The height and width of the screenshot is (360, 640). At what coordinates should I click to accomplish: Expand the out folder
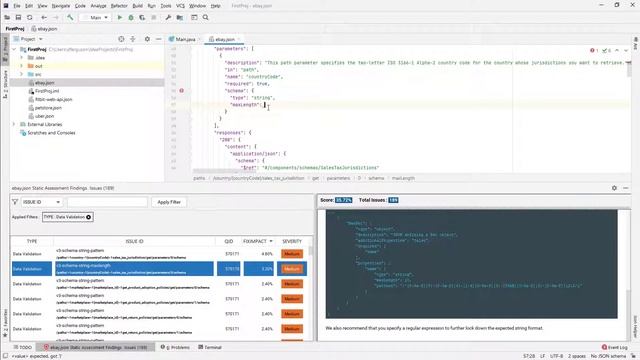(22, 66)
